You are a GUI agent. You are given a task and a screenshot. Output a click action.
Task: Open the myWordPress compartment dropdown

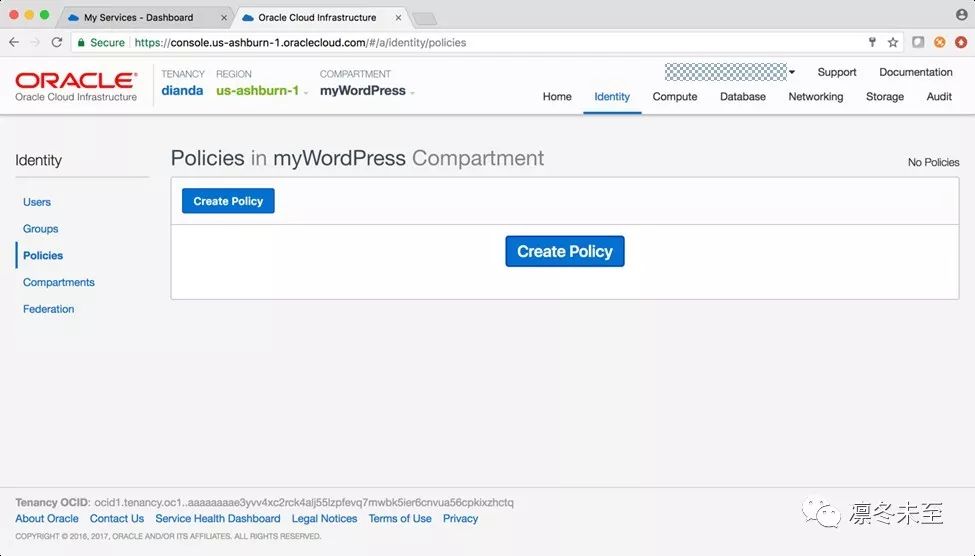tap(367, 91)
